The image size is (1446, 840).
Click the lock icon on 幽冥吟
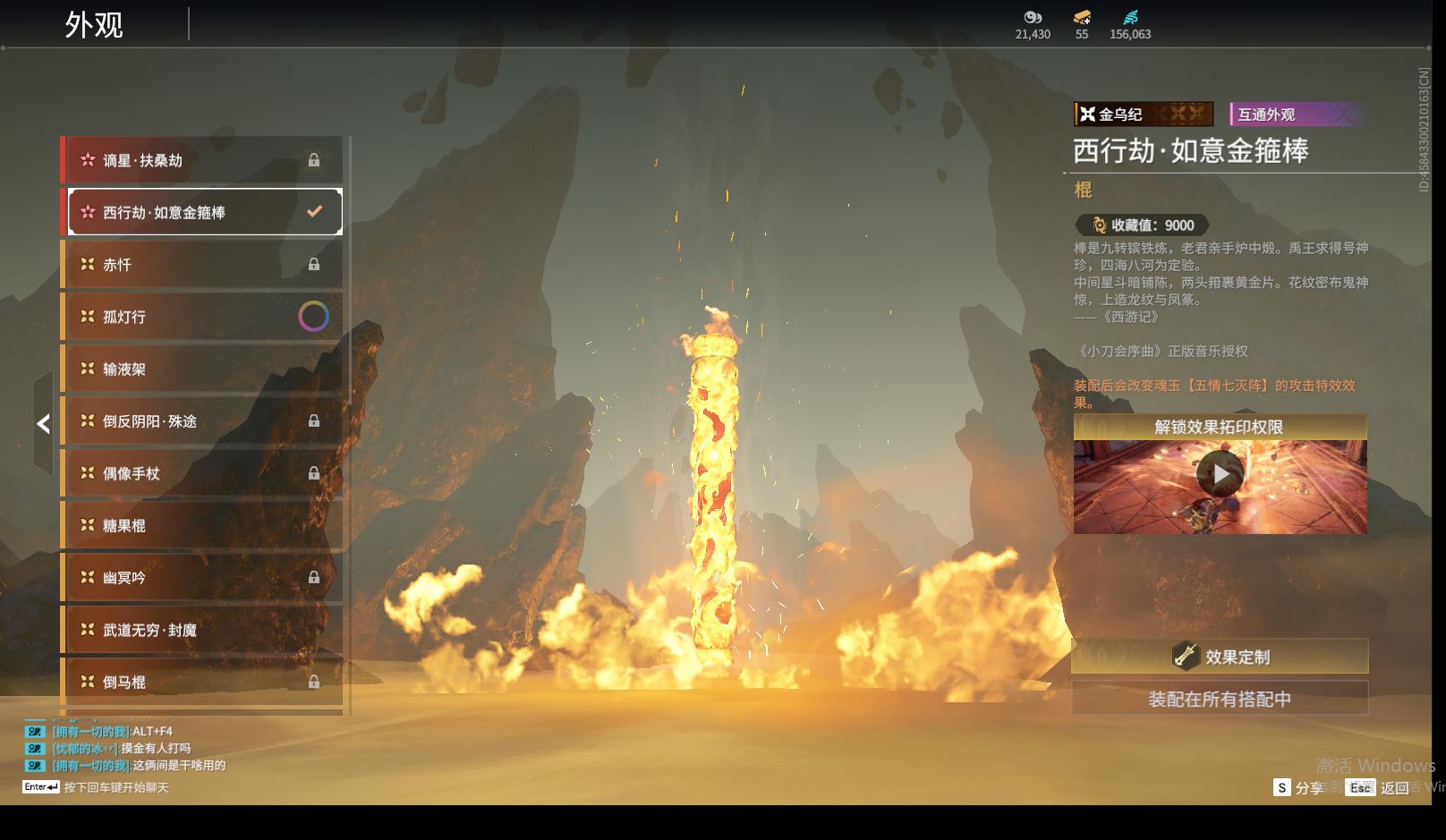tap(314, 578)
